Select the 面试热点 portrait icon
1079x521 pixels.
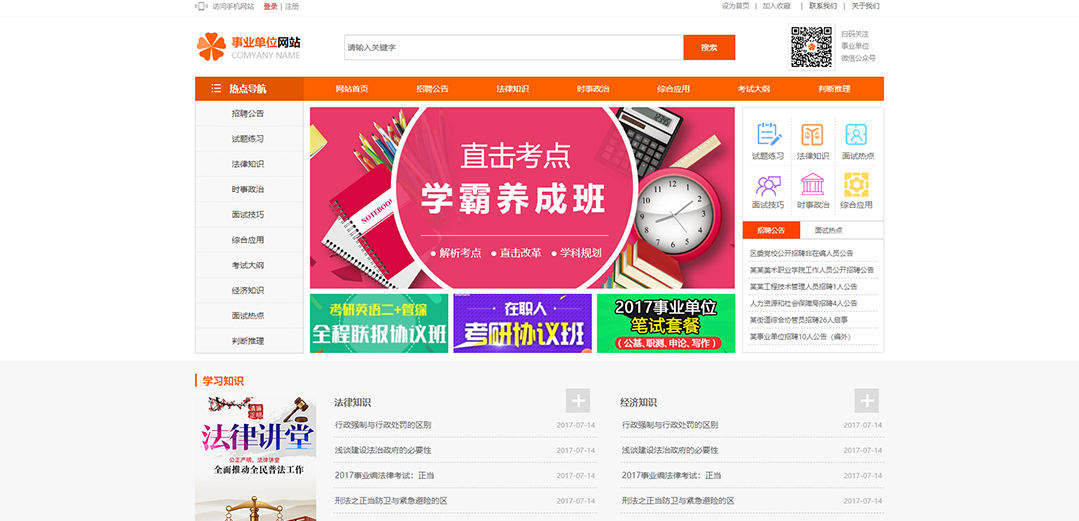pos(856,134)
